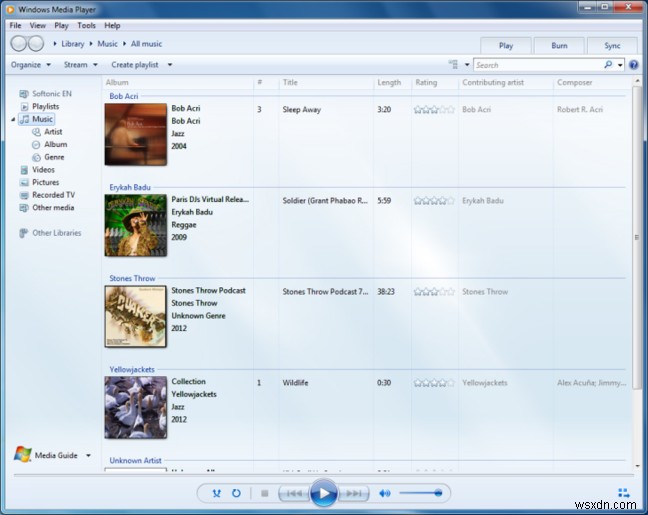Select the Sleep Away track title
Screen dimensions: 648x515
click(302, 110)
